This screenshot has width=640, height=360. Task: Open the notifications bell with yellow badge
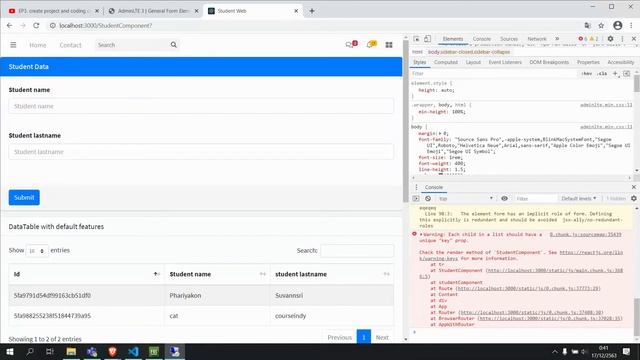[x=371, y=44]
